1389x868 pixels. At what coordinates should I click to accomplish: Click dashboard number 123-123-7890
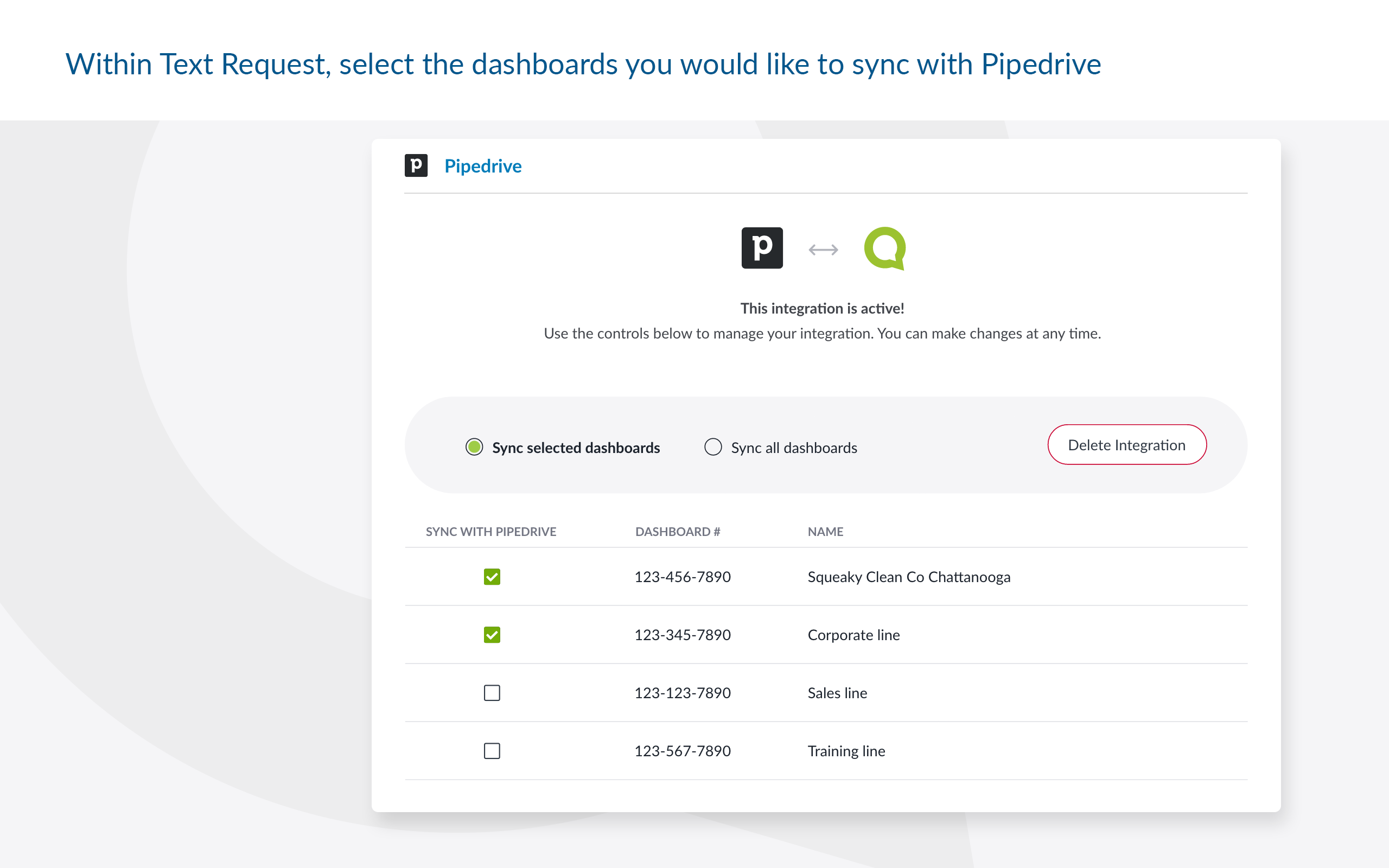(683, 692)
